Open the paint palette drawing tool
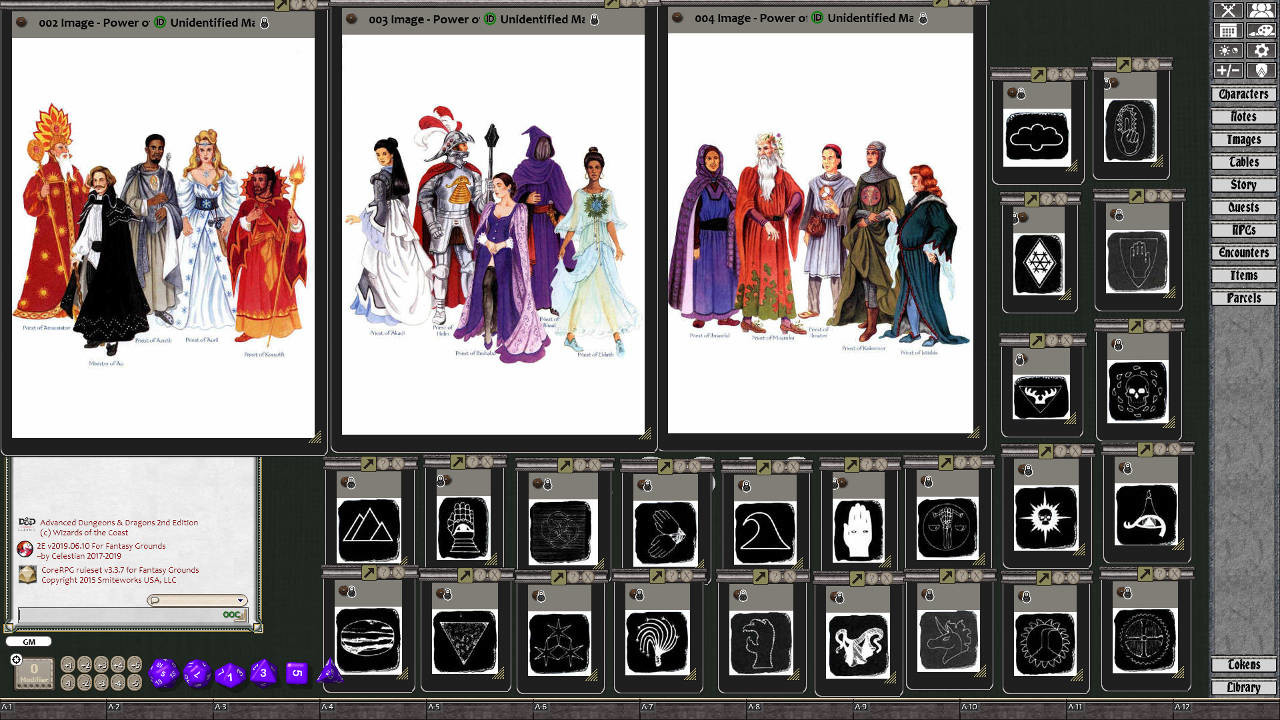 click(1262, 29)
